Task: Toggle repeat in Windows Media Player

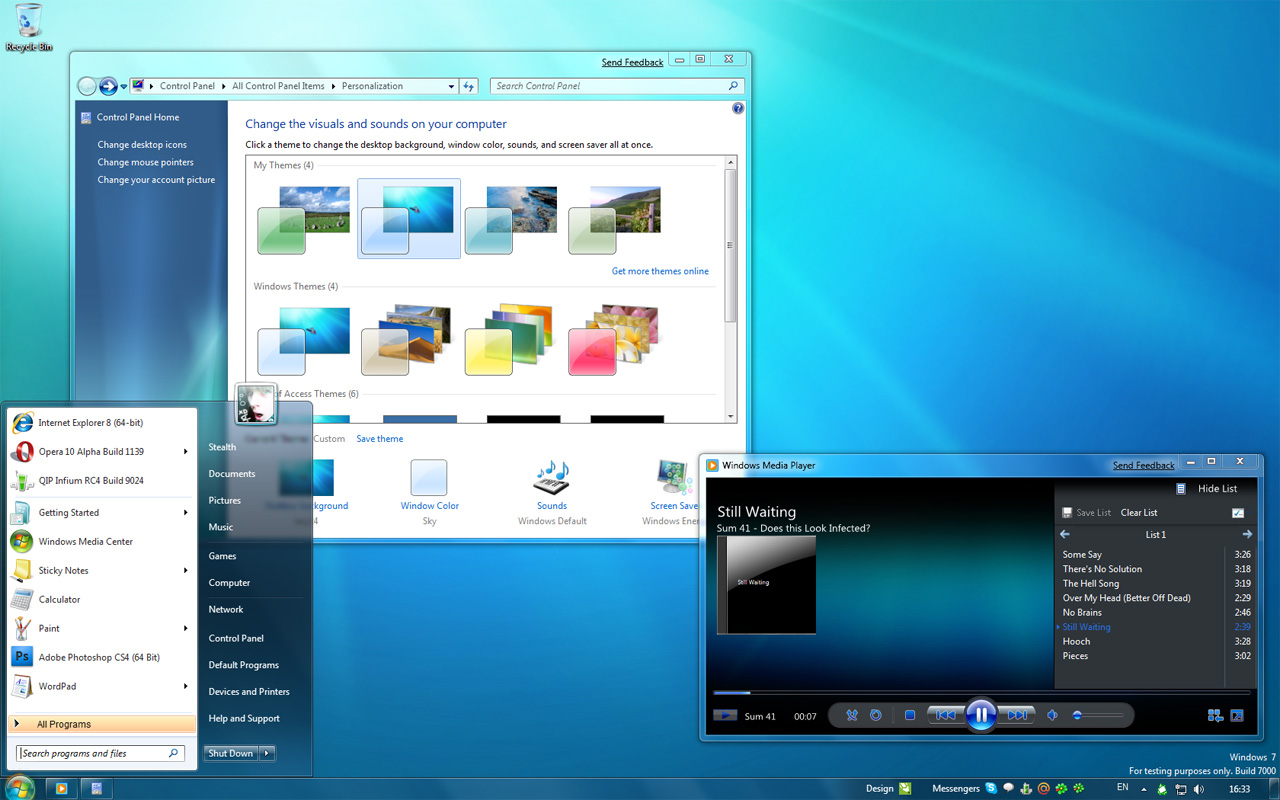Action: click(876, 715)
